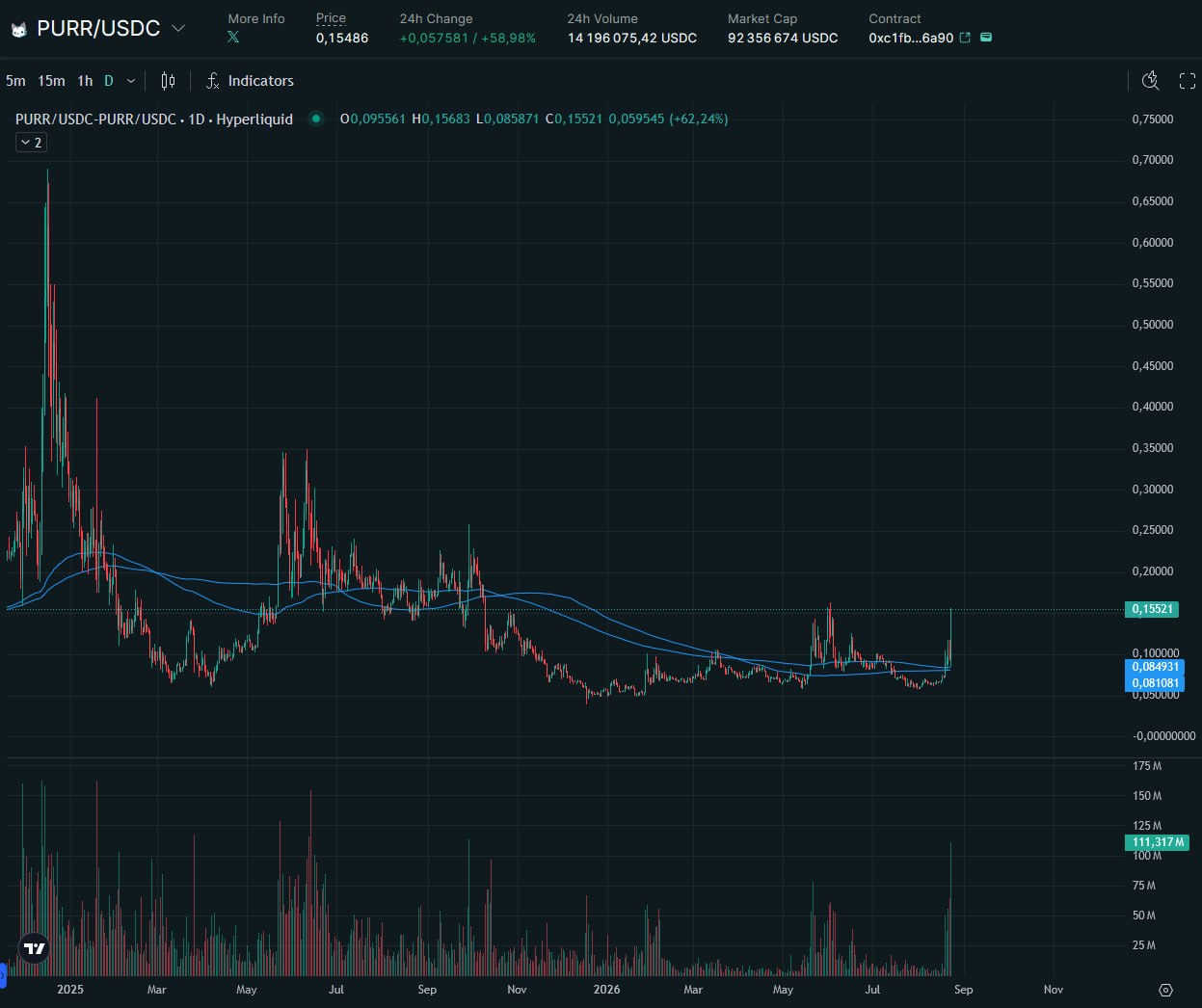Click the 2026 label on the time axis
The image size is (1202, 1008).
607,990
